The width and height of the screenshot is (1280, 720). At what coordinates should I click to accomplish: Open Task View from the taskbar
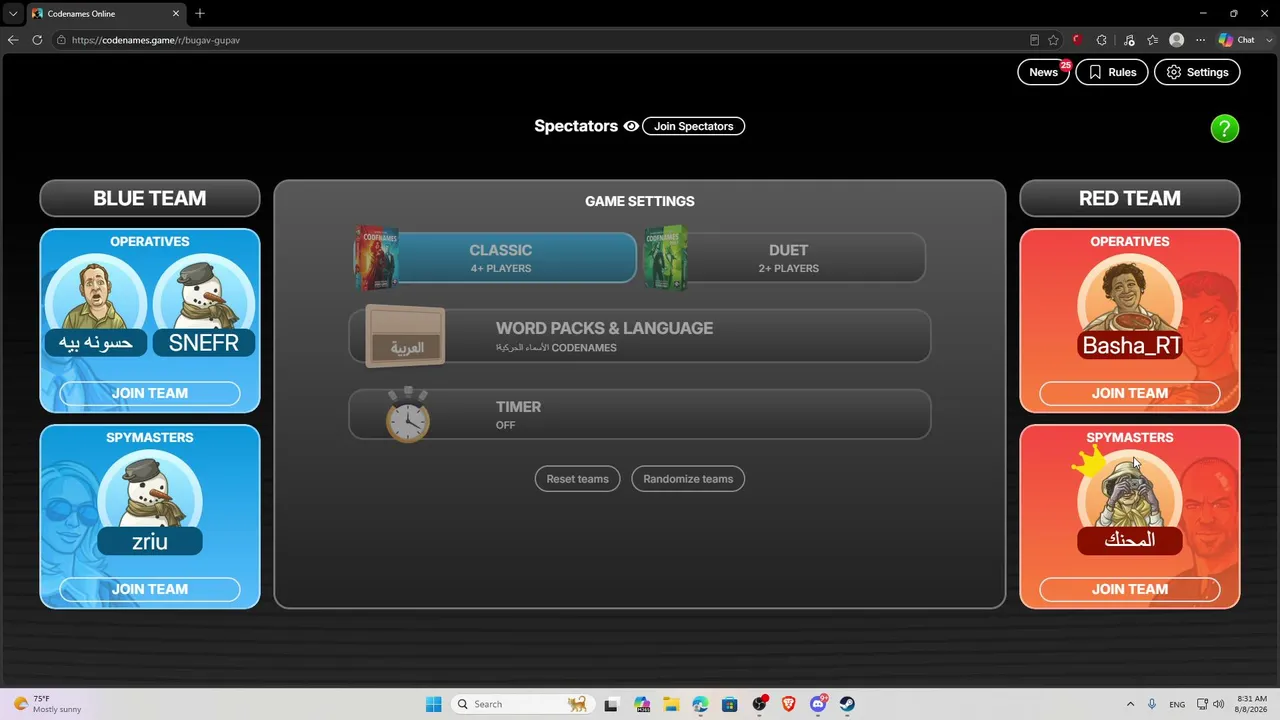tap(611, 704)
